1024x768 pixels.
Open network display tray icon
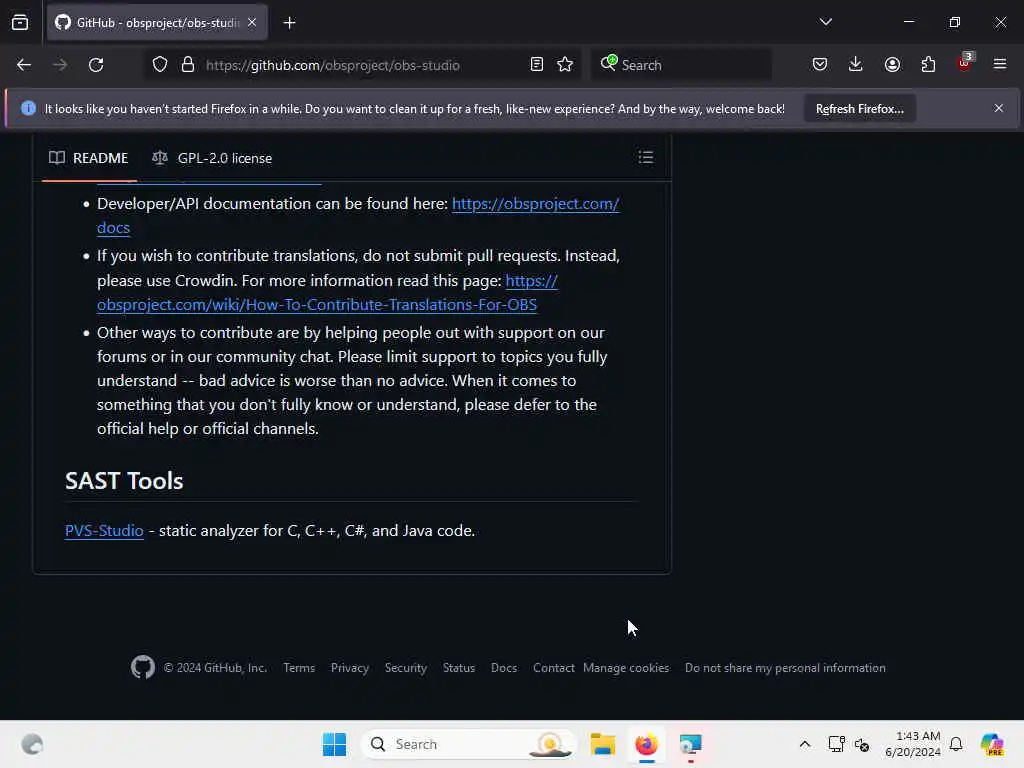[836, 744]
